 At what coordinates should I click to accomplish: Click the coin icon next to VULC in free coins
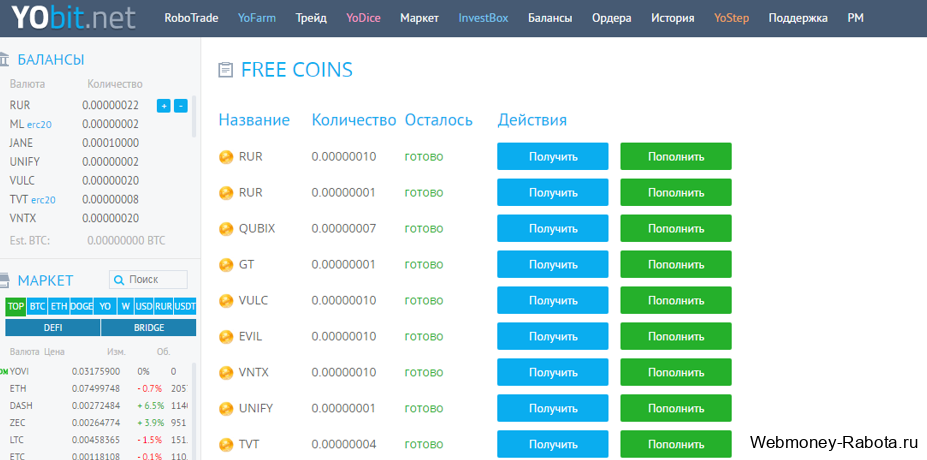click(226, 301)
